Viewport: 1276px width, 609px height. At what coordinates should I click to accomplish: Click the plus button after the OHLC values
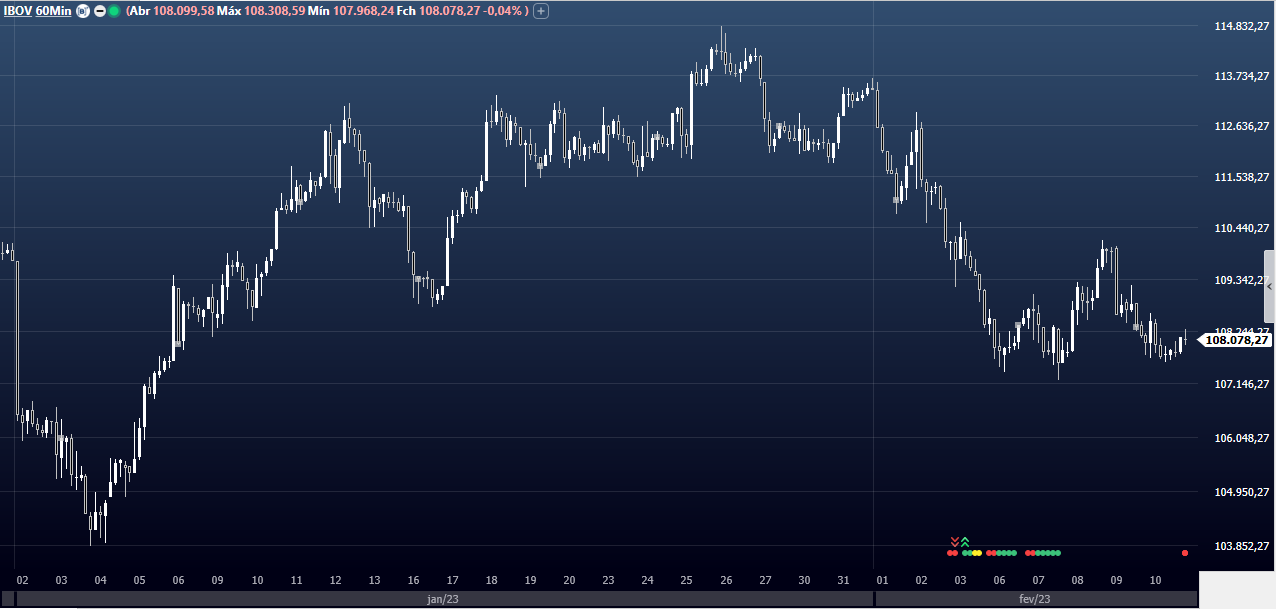[x=541, y=11]
